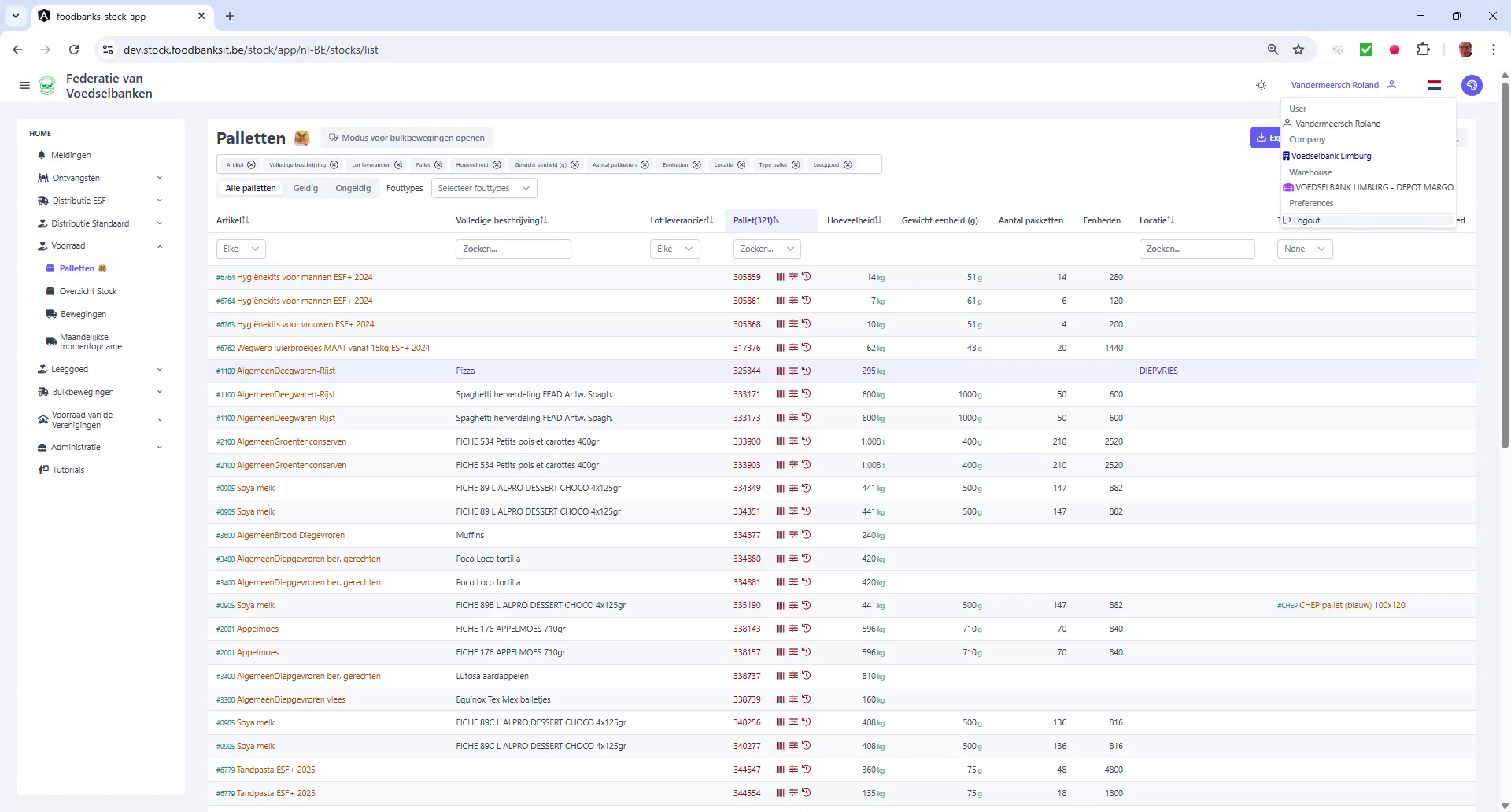Select the Meldingen bell icon in sidebar

pos(42,155)
